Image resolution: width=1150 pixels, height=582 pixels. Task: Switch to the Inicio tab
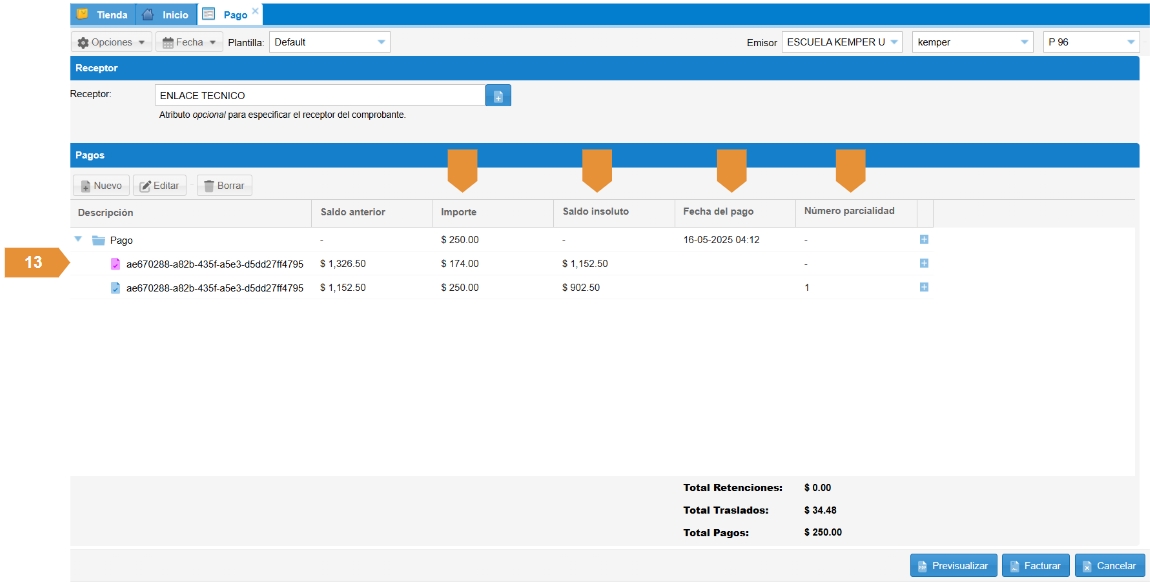pos(166,15)
